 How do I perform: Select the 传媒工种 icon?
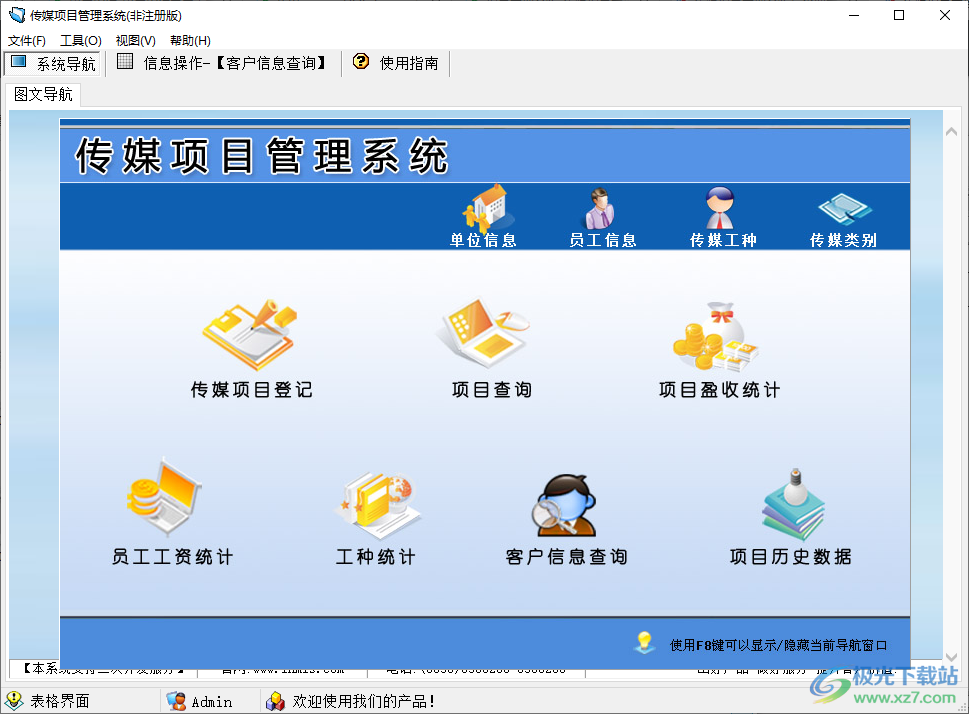click(722, 215)
